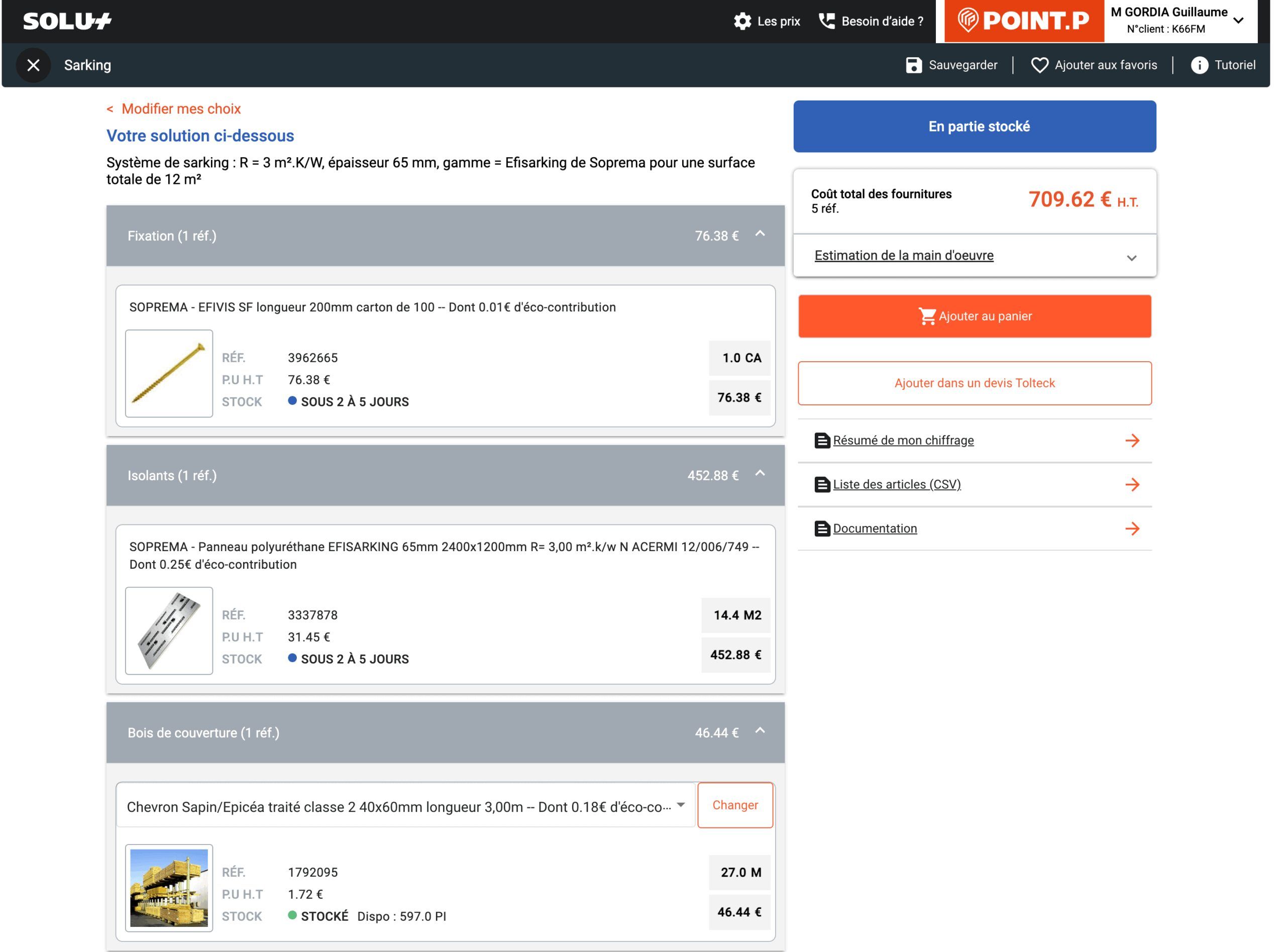Click the En partie stocké banner
Screen dimensions: 1286x952
[974, 126]
